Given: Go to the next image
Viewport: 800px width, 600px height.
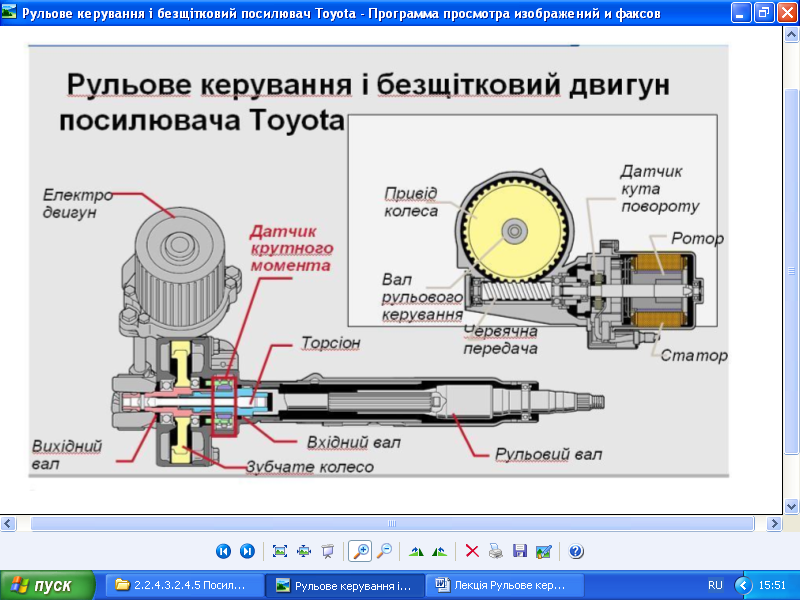Looking at the screenshot, I should click(x=247, y=551).
